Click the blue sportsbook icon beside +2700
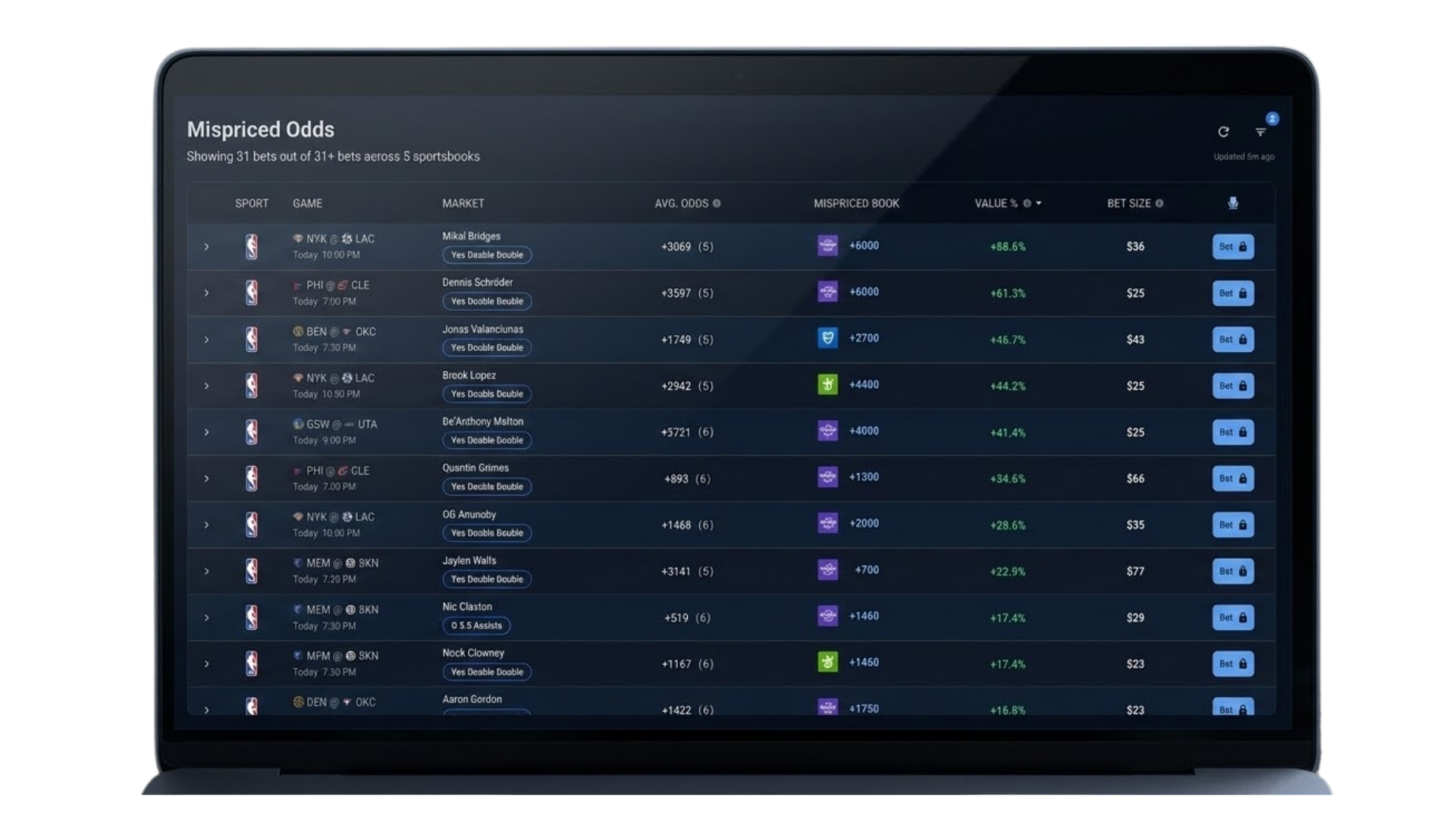This screenshot has height=819, width=1456. (827, 338)
